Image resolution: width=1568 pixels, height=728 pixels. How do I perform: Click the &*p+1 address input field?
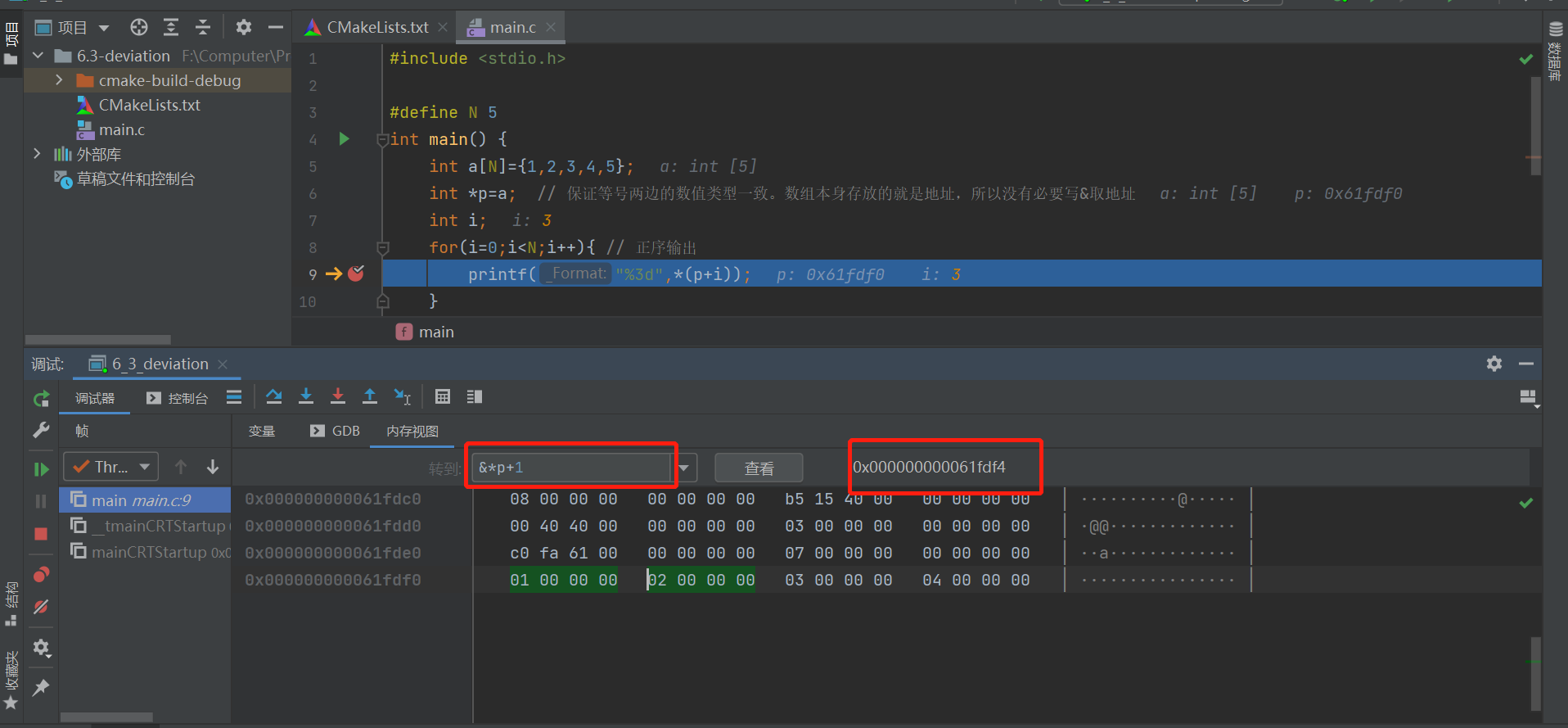[571, 468]
